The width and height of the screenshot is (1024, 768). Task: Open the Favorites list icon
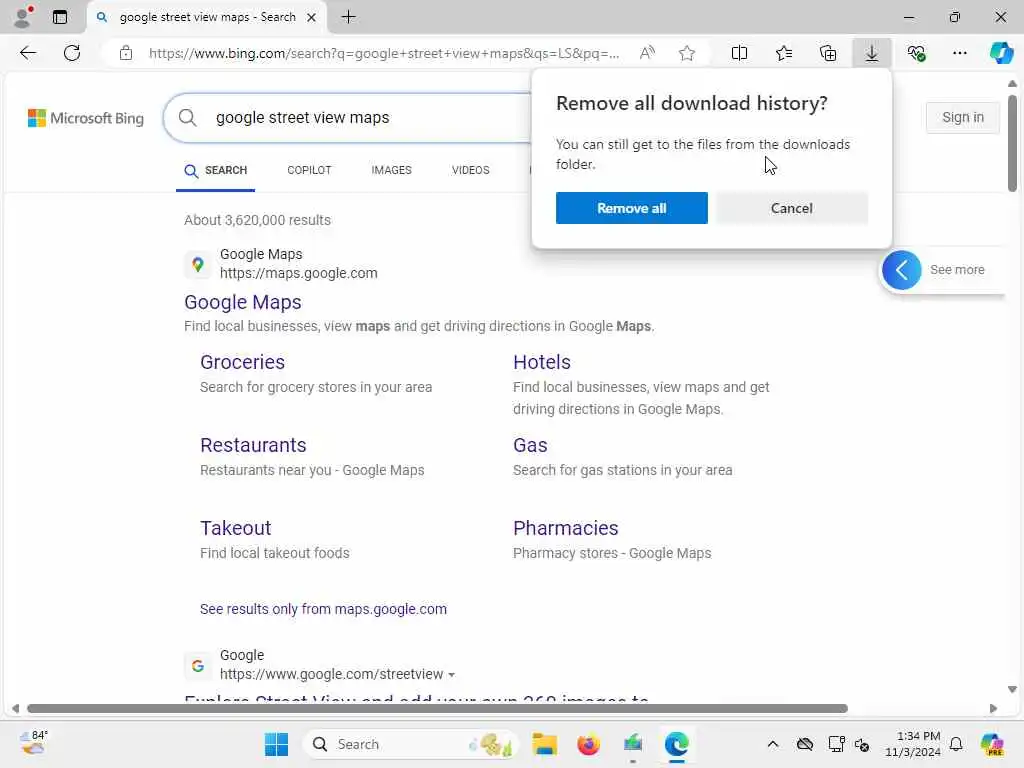coord(784,53)
